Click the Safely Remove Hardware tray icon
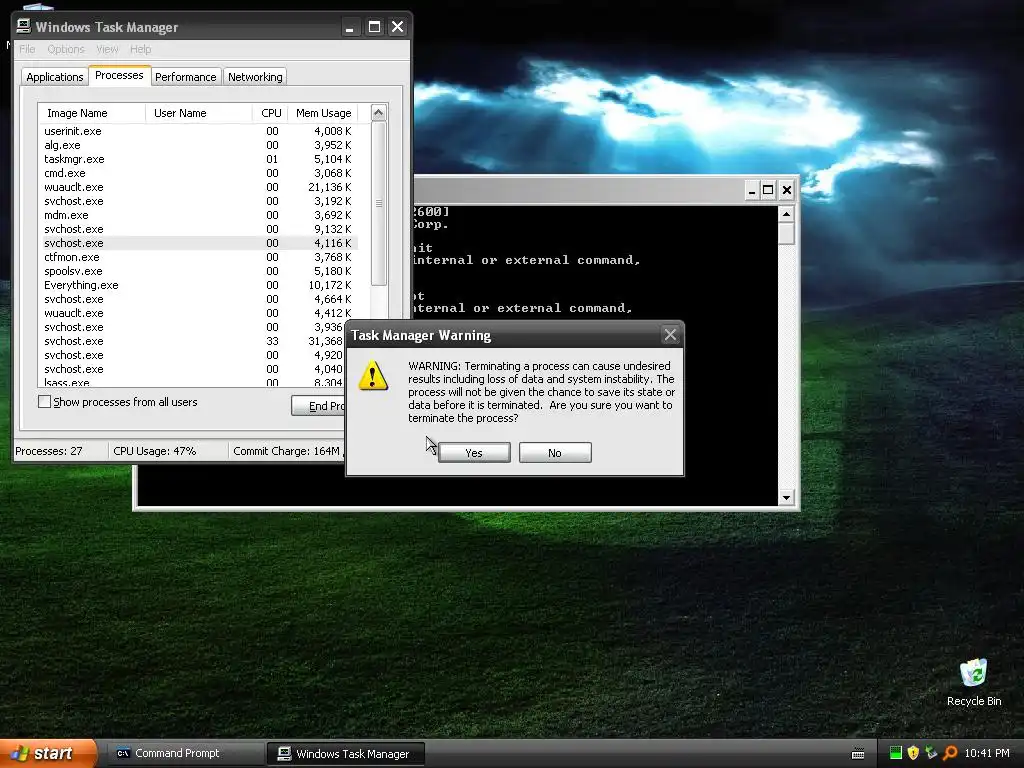Image resolution: width=1024 pixels, height=768 pixels. point(931,753)
